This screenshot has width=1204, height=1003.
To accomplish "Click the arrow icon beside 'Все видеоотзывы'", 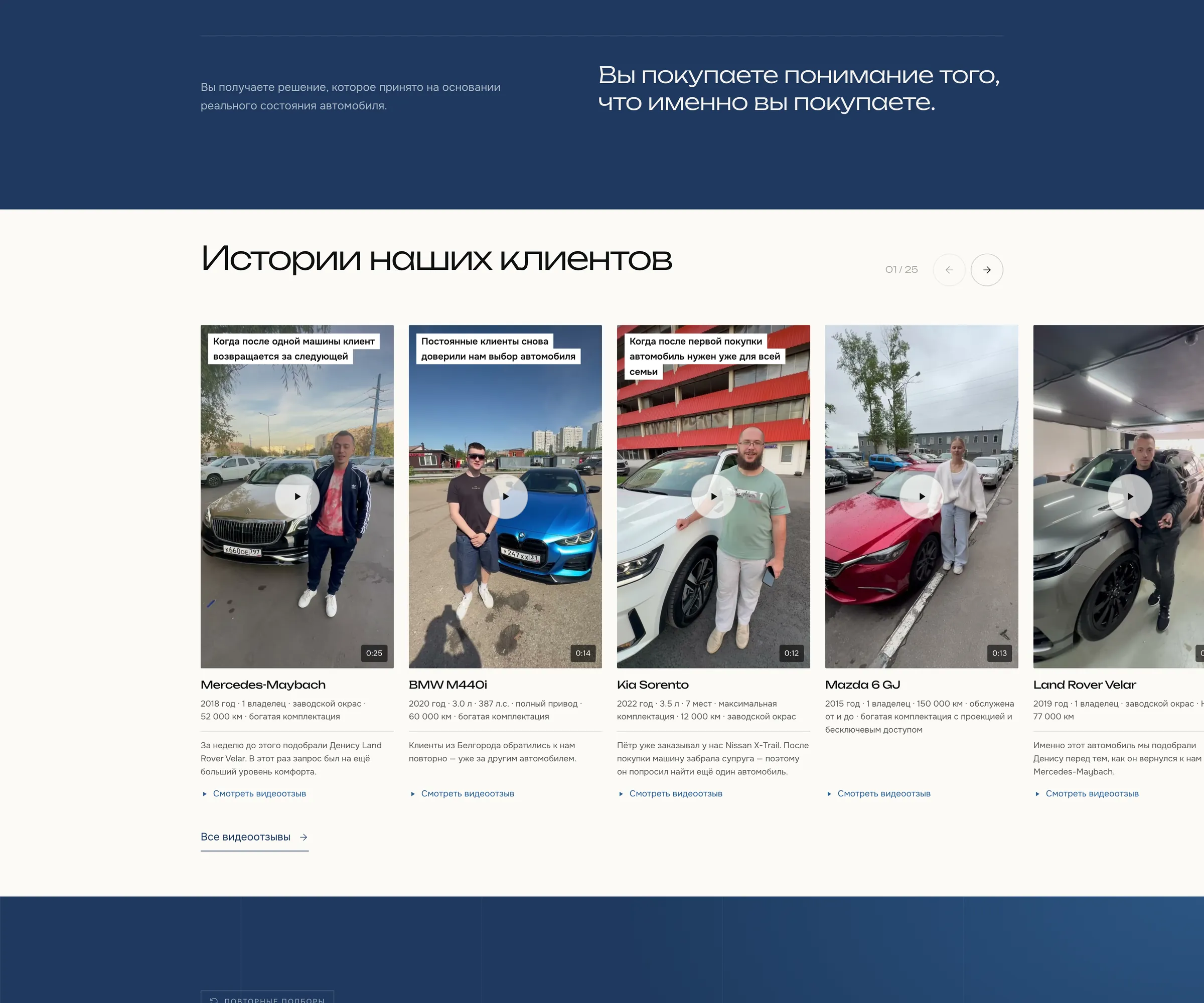I will 304,838.
